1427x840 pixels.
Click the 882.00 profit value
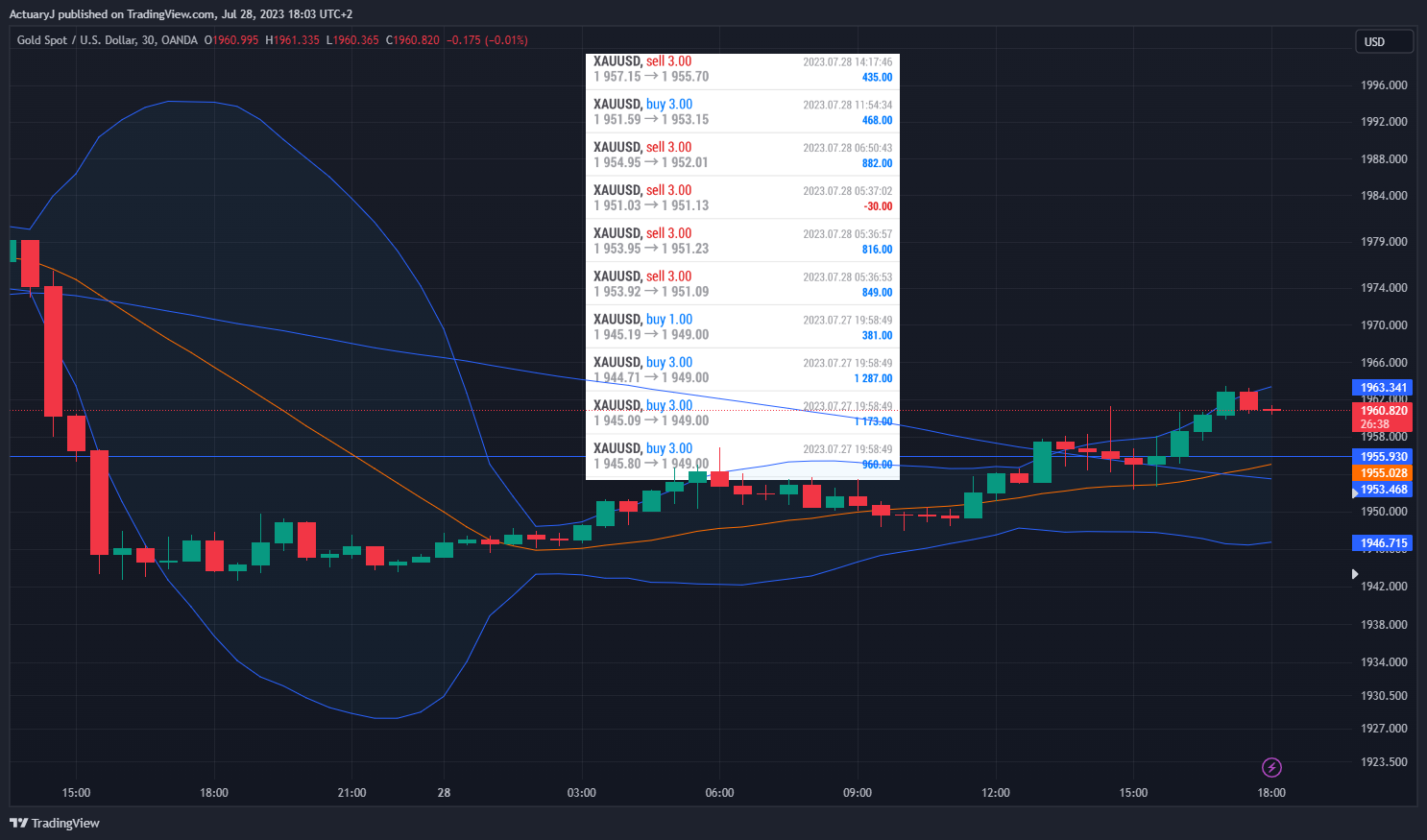point(877,163)
